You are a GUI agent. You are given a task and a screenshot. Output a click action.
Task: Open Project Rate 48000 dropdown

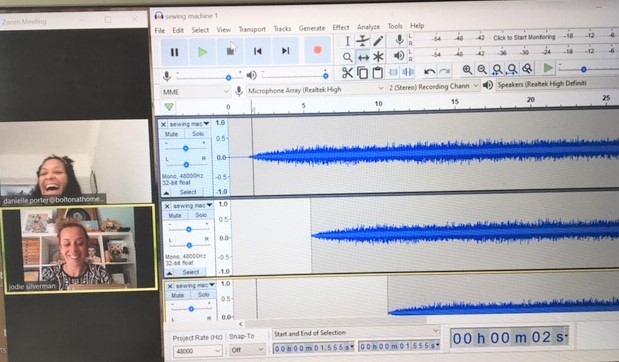pyautogui.click(x=197, y=351)
